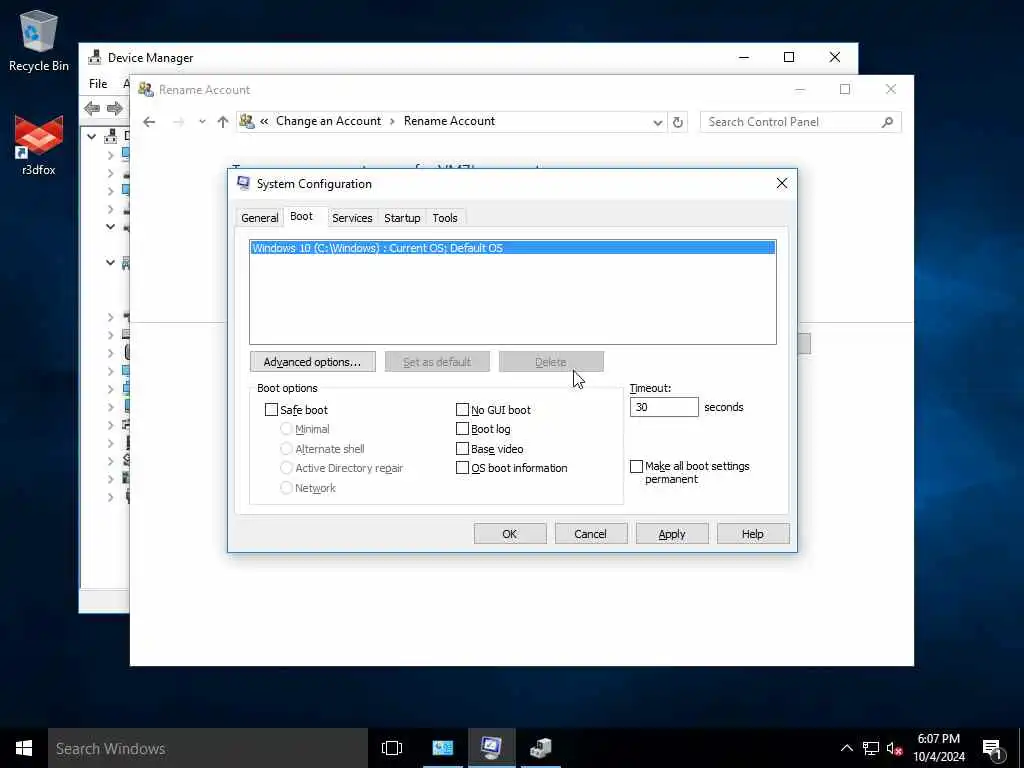Confirm with the OK button

(510, 534)
